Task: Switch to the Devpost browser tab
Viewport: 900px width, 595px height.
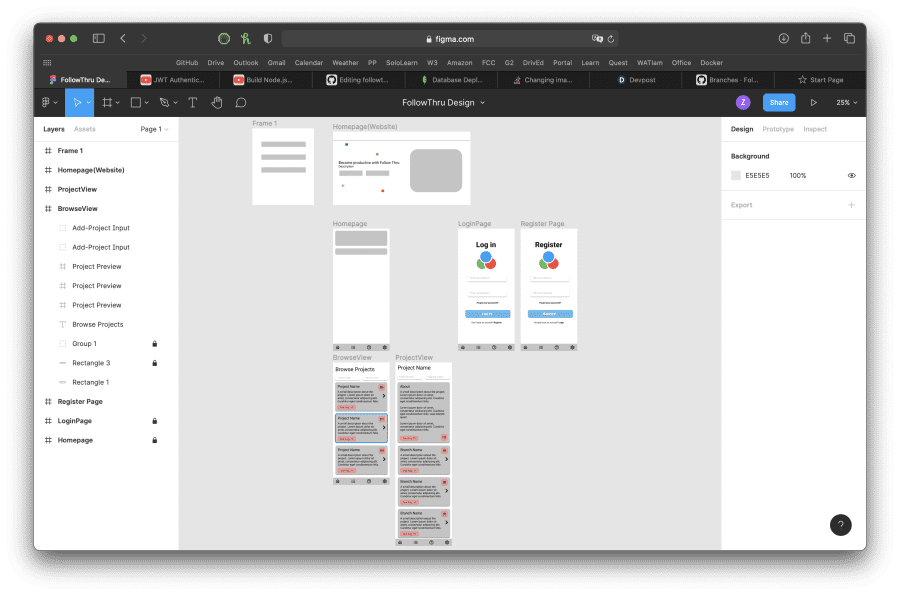Action: 636,80
